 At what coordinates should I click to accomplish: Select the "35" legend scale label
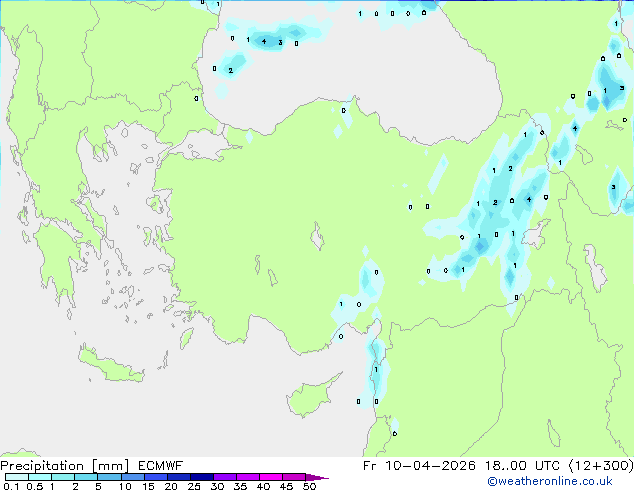(240, 486)
